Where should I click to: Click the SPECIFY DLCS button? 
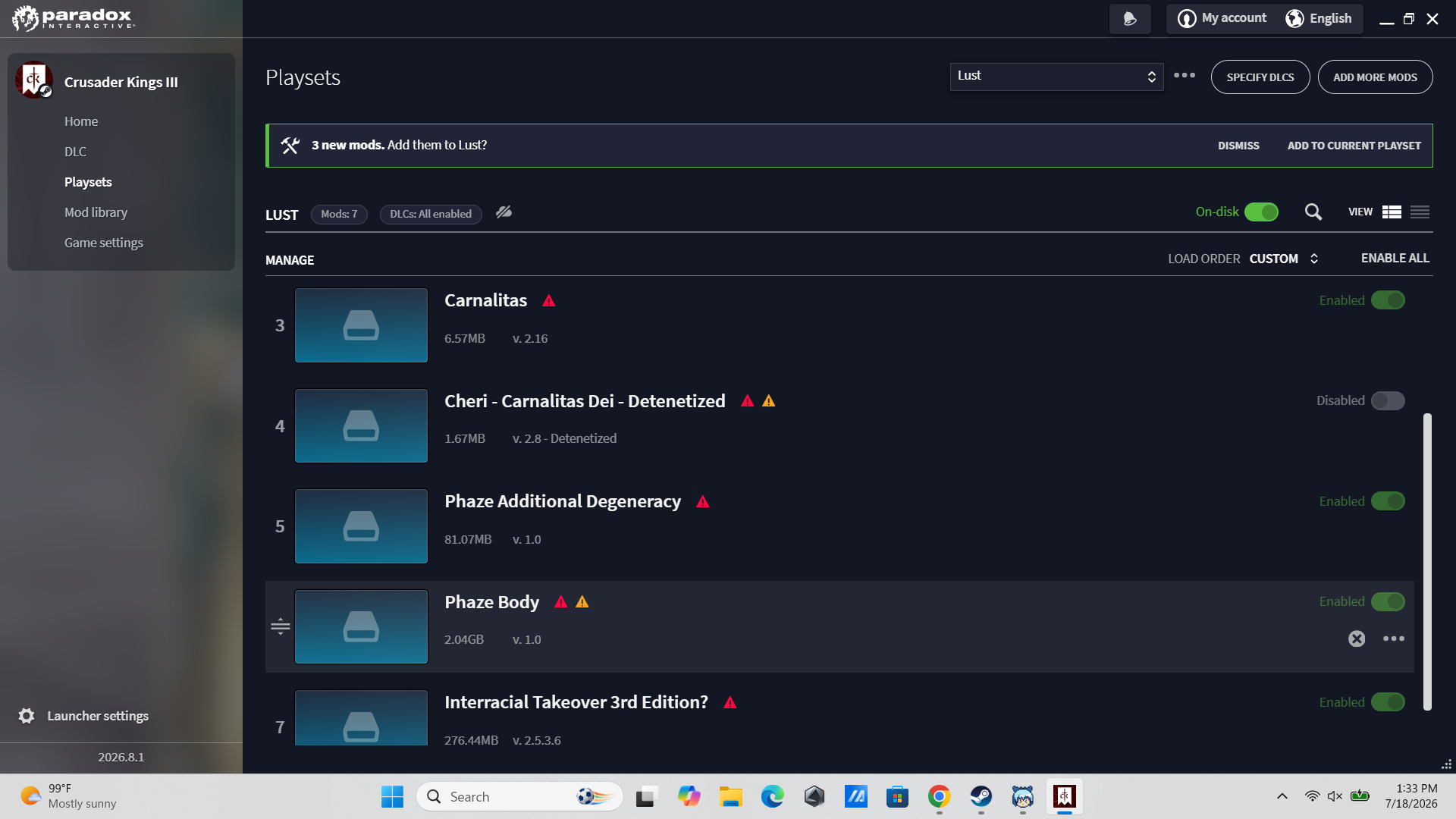(x=1260, y=77)
